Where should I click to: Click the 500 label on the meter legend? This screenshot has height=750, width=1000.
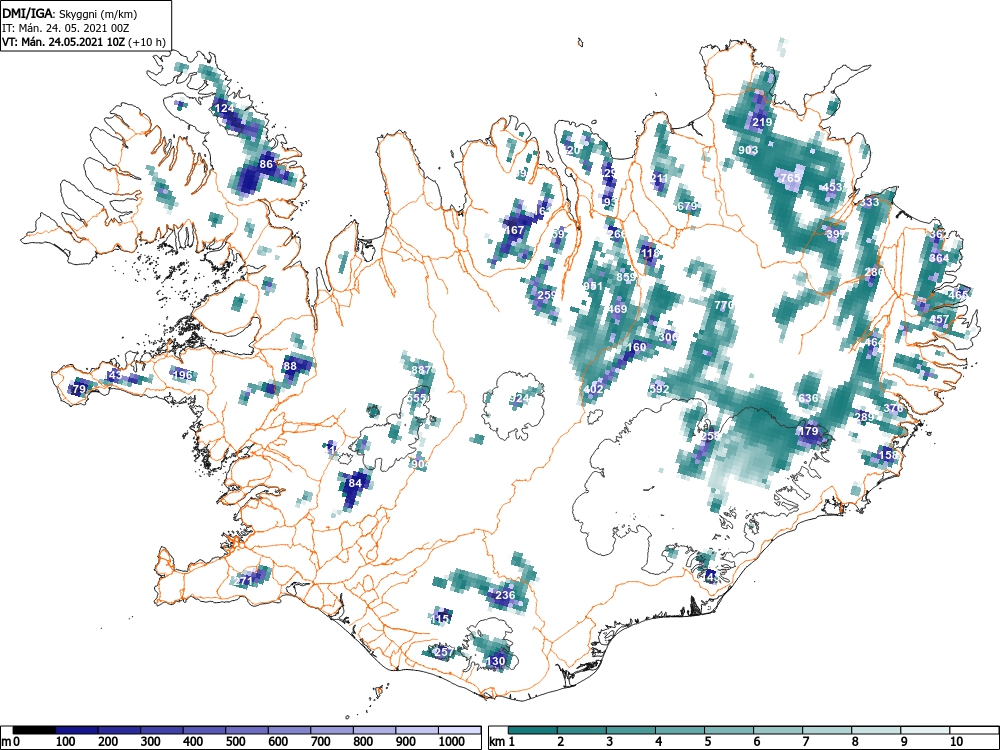(x=235, y=742)
